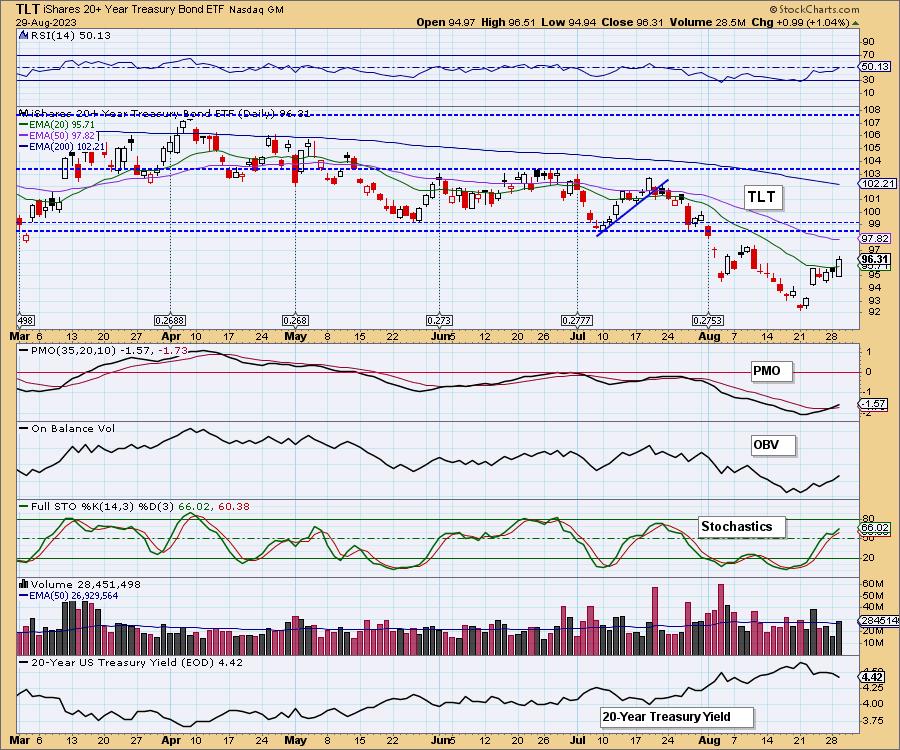This screenshot has width=900, height=750.
Task: Click the Aug label on bottom date axis
Action: click(x=709, y=740)
